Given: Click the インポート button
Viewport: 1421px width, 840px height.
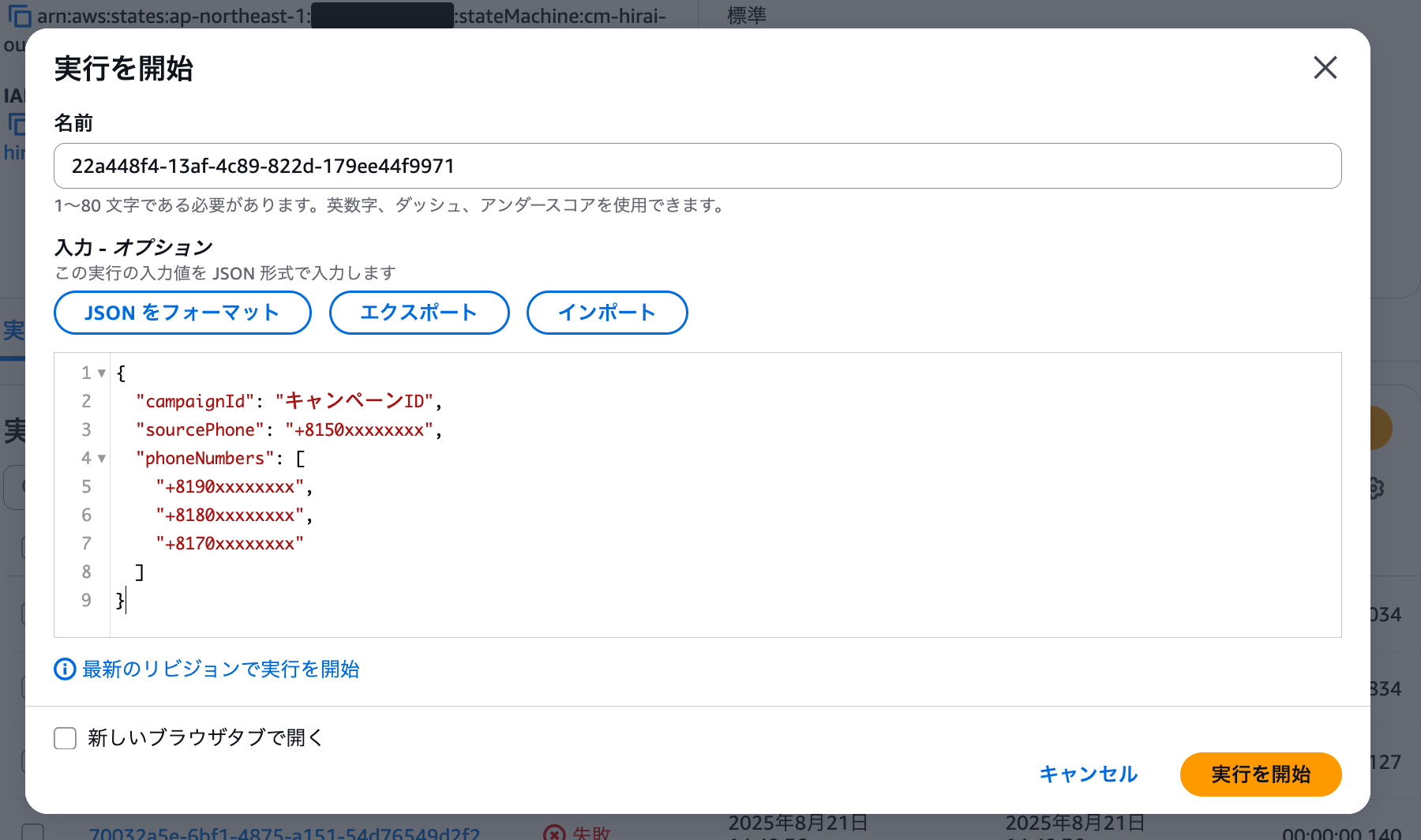Looking at the screenshot, I should 606,313.
